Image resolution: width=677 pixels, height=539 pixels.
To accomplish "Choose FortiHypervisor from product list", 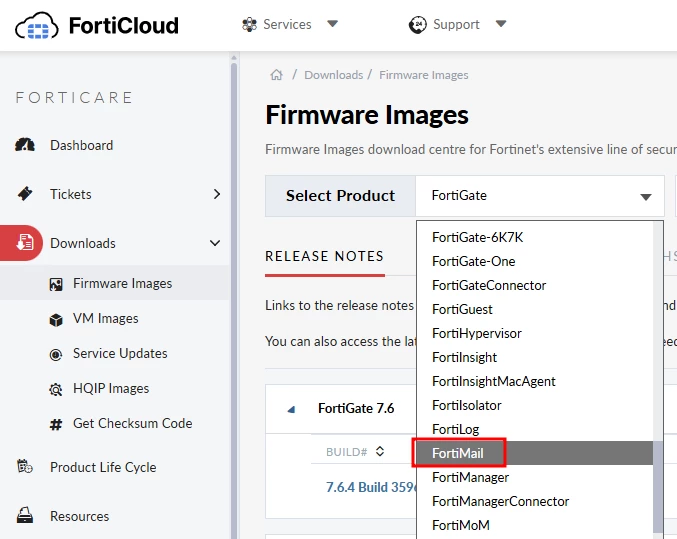I will tap(535, 333).
